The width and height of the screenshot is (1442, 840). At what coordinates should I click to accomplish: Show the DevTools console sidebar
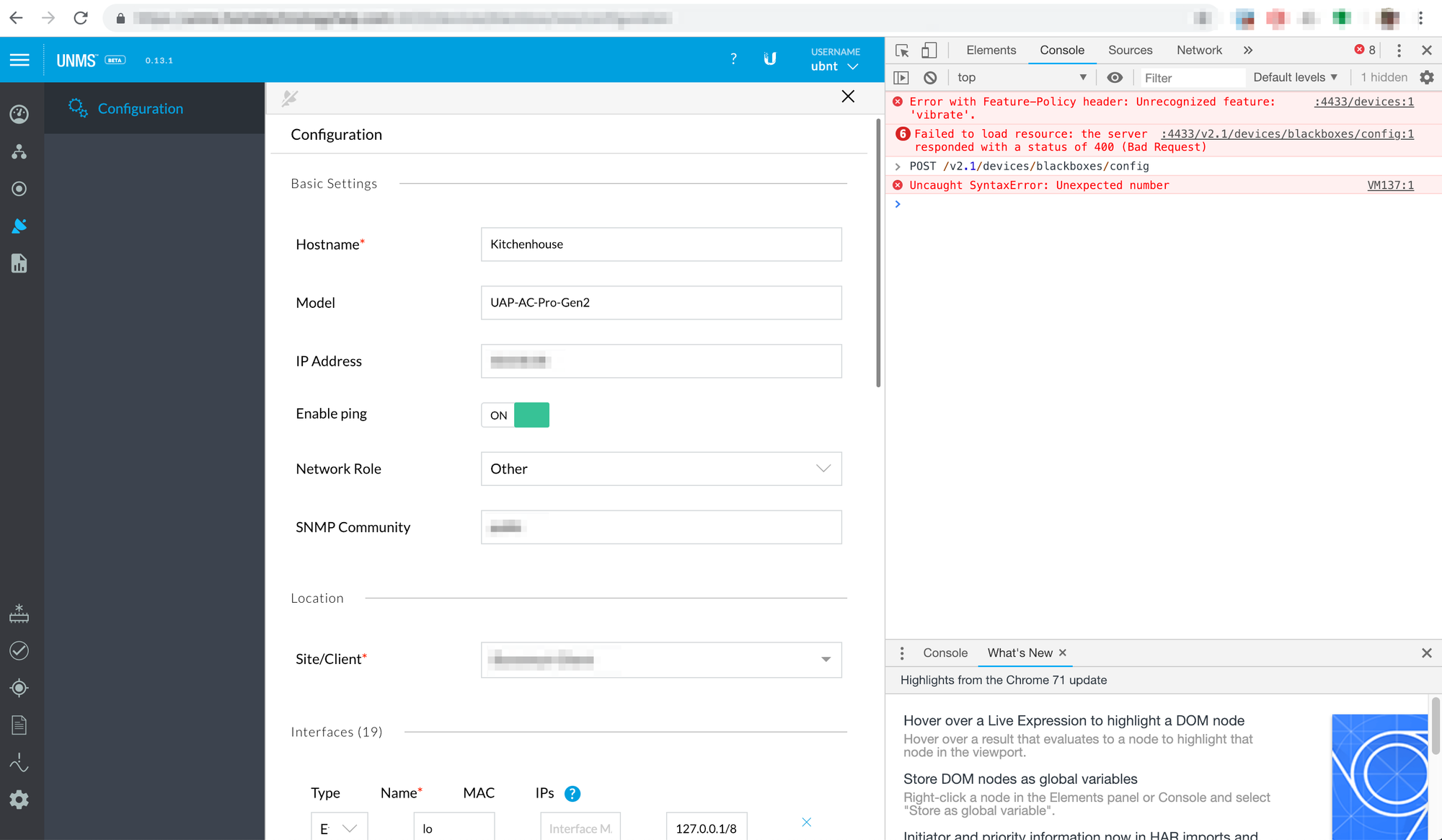[x=901, y=78]
